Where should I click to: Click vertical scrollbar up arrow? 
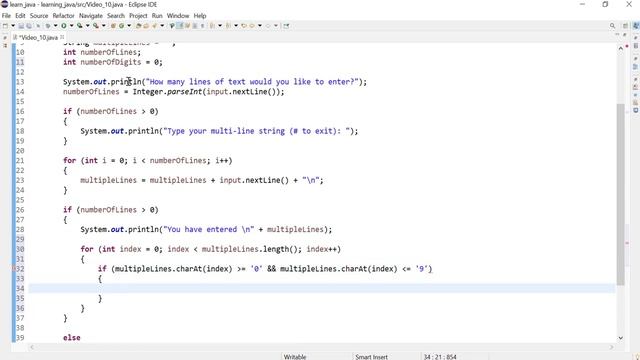pyautogui.click(x=620, y=48)
